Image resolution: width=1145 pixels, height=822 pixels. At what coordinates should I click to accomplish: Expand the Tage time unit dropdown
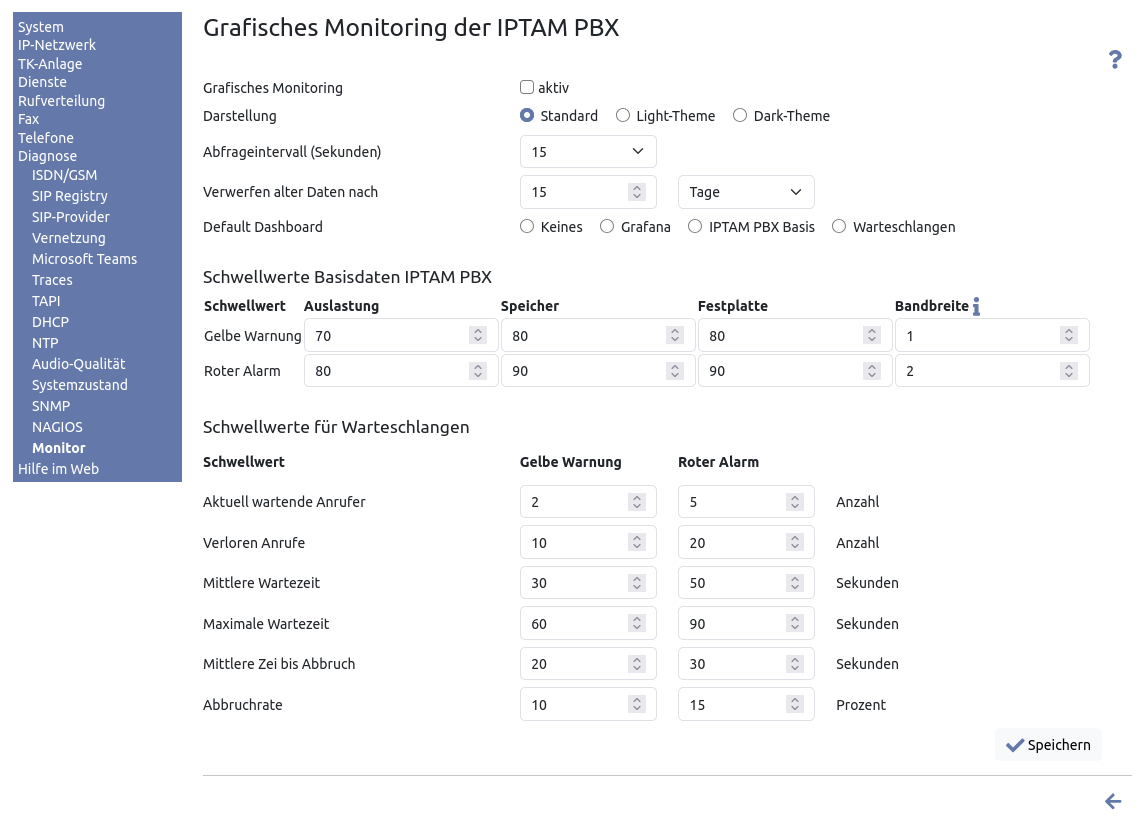(746, 192)
